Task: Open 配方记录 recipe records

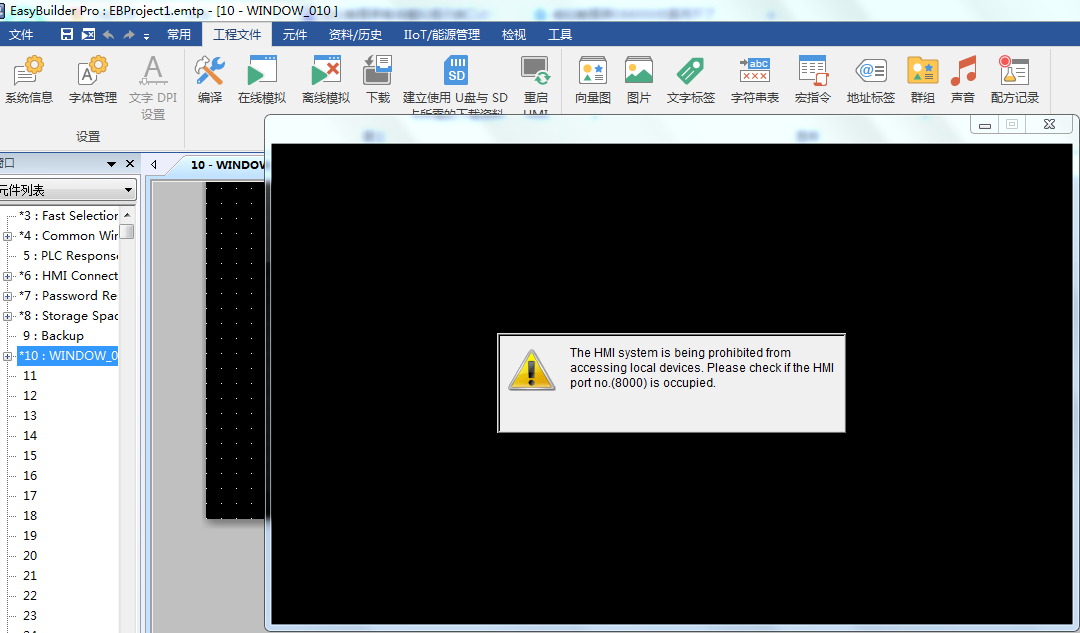Action: point(1015,79)
